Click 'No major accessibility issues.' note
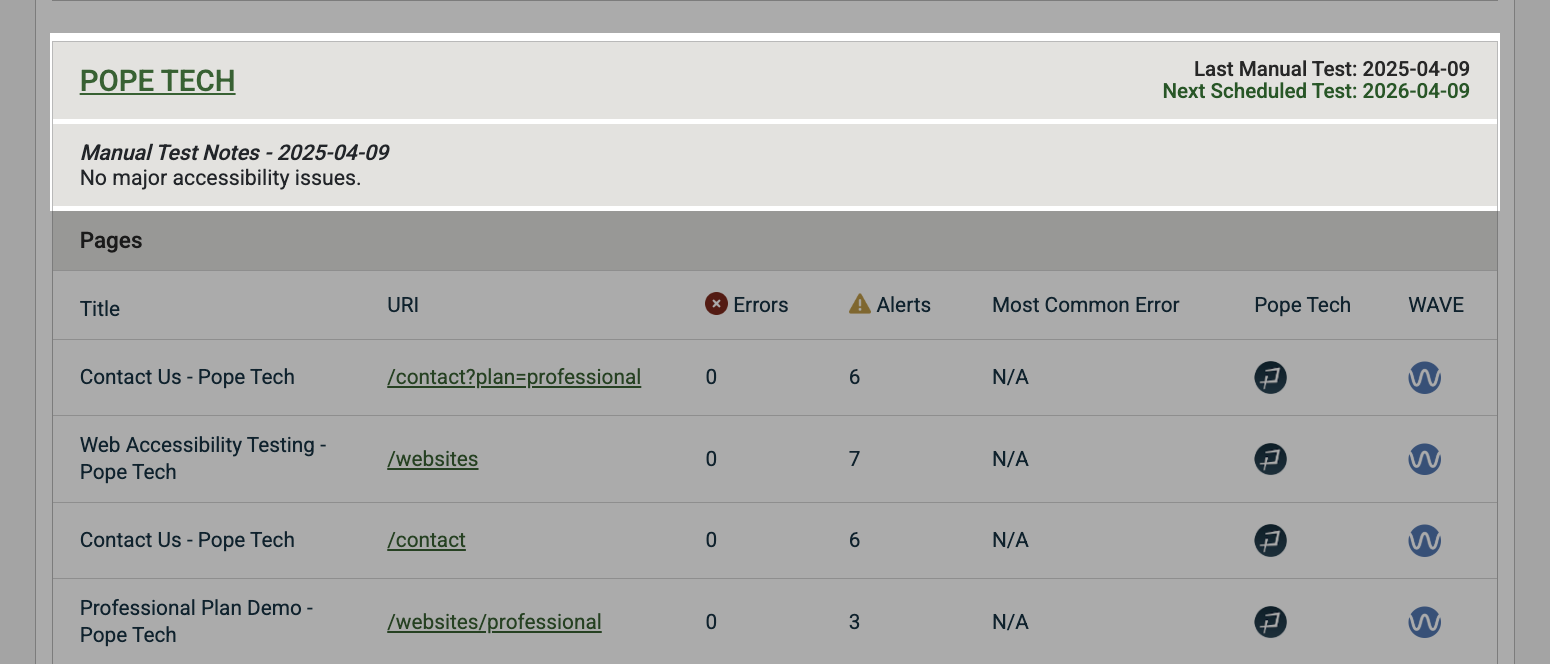This screenshot has width=1550, height=664. click(220, 179)
